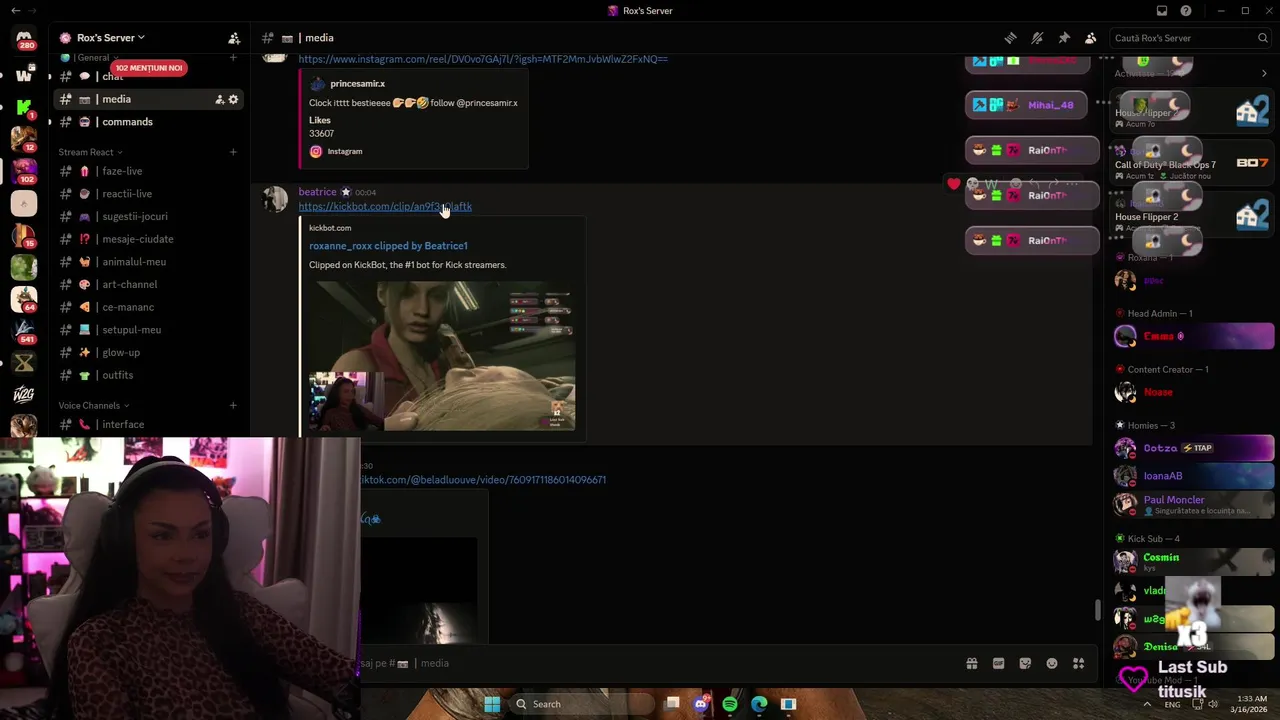Screen dimensions: 1280x720
Task: Select the chat channel
Action: (x=113, y=77)
